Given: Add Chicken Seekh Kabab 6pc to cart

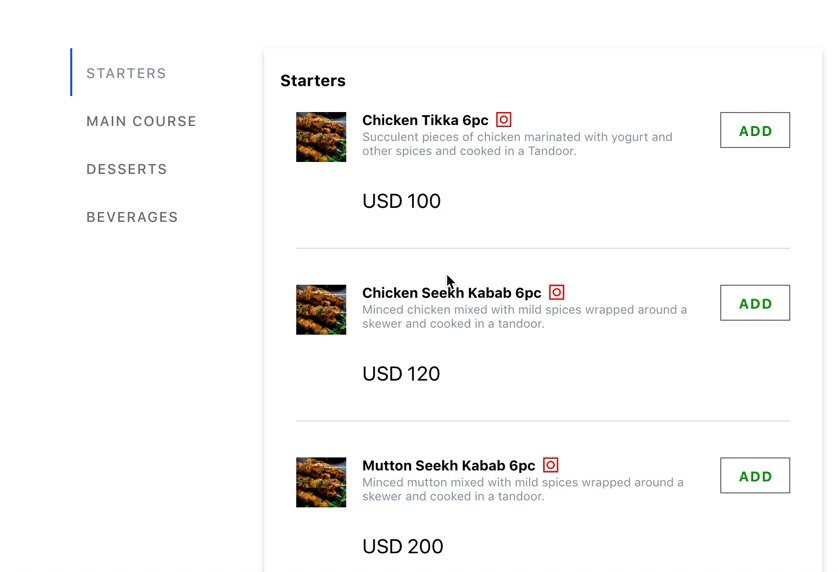Looking at the screenshot, I should click(755, 303).
